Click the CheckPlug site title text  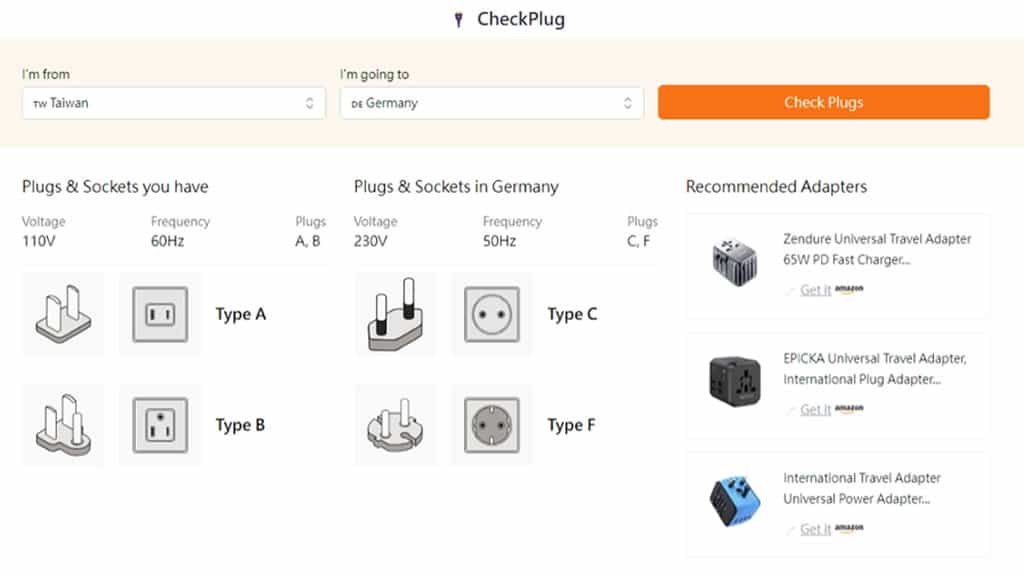(521, 20)
